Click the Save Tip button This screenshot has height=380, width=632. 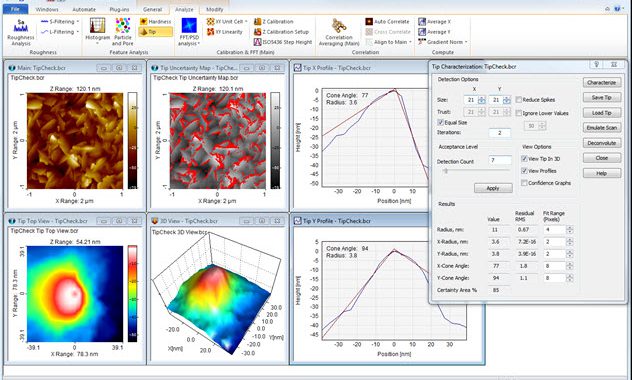coord(602,98)
